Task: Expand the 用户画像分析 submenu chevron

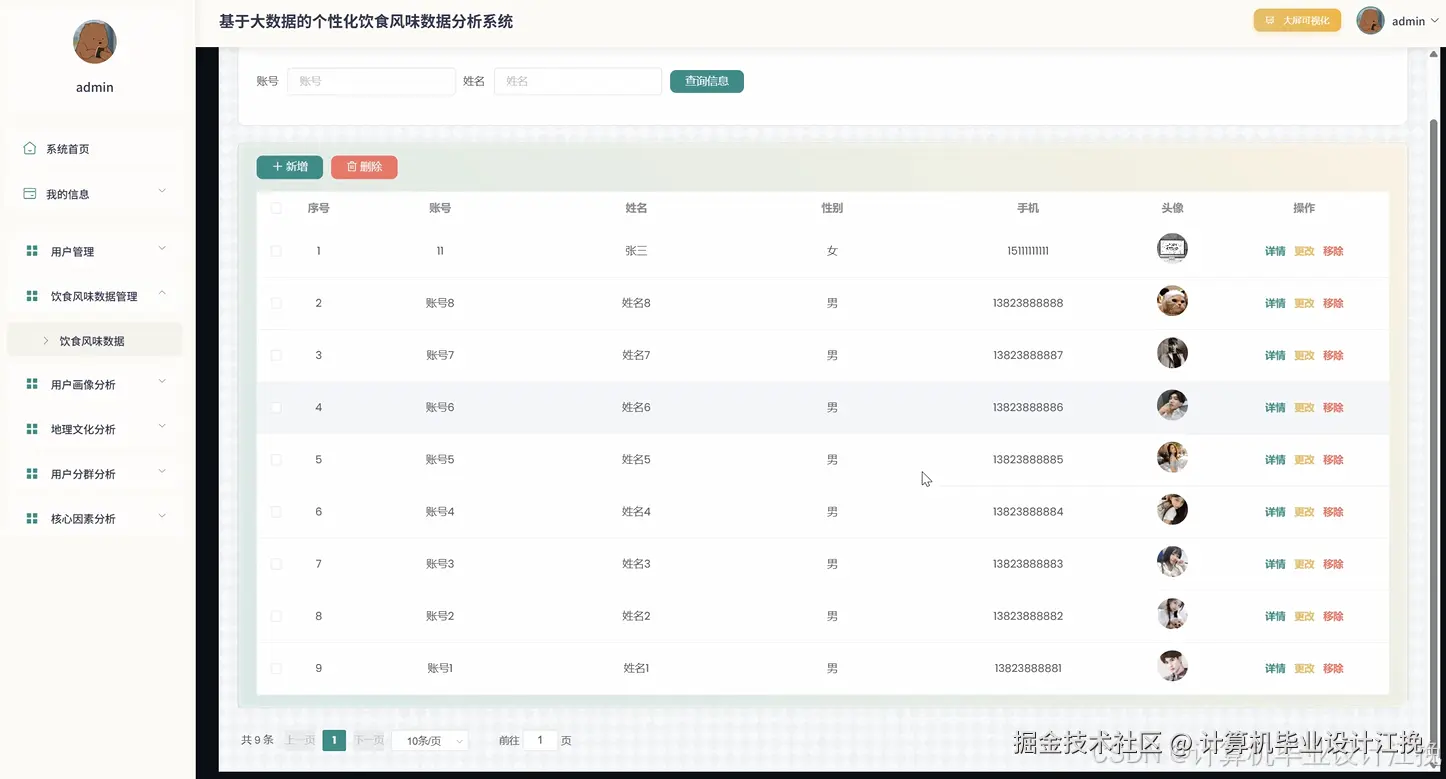Action: (162, 381)
